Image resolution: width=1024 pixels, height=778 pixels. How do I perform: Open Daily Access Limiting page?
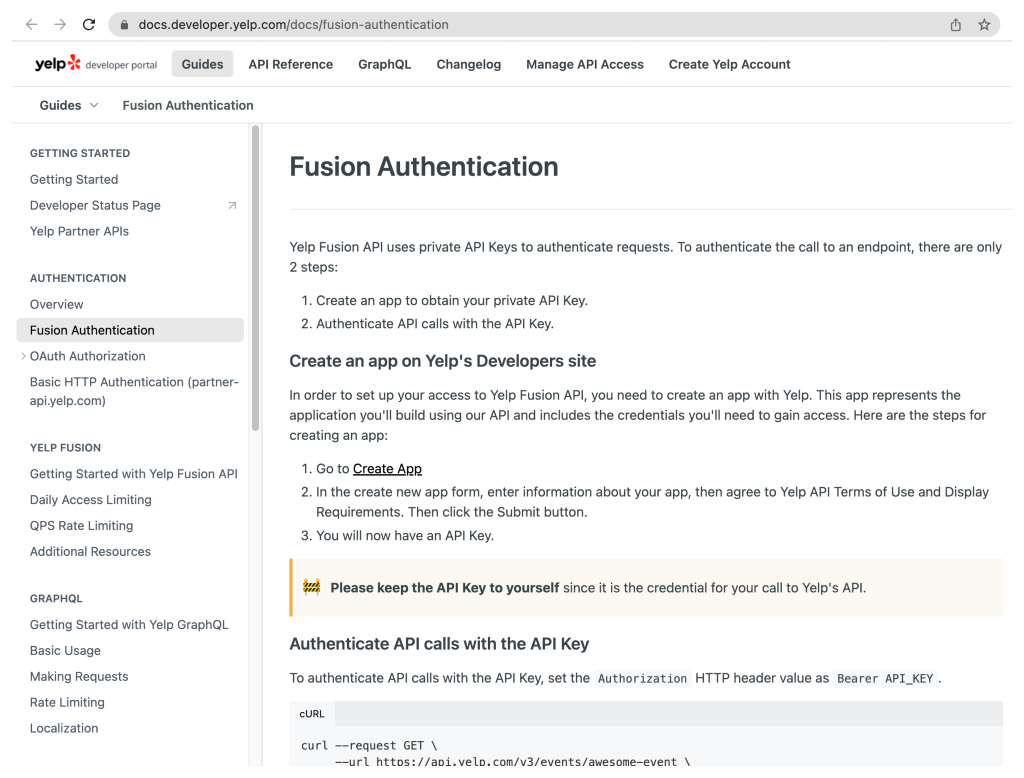click(91, 500)
